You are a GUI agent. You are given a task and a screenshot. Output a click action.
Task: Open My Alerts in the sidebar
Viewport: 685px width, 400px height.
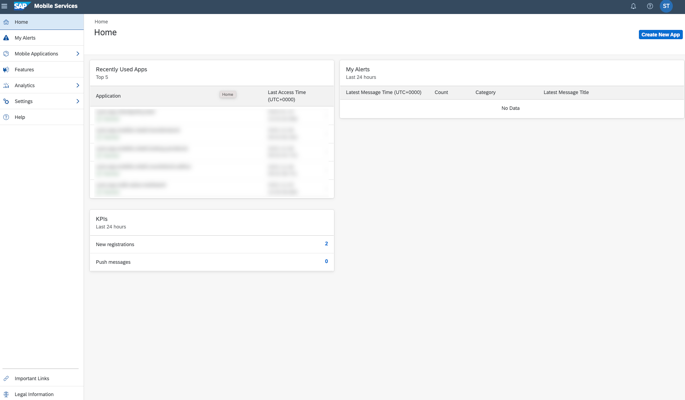tap(42, 38)
